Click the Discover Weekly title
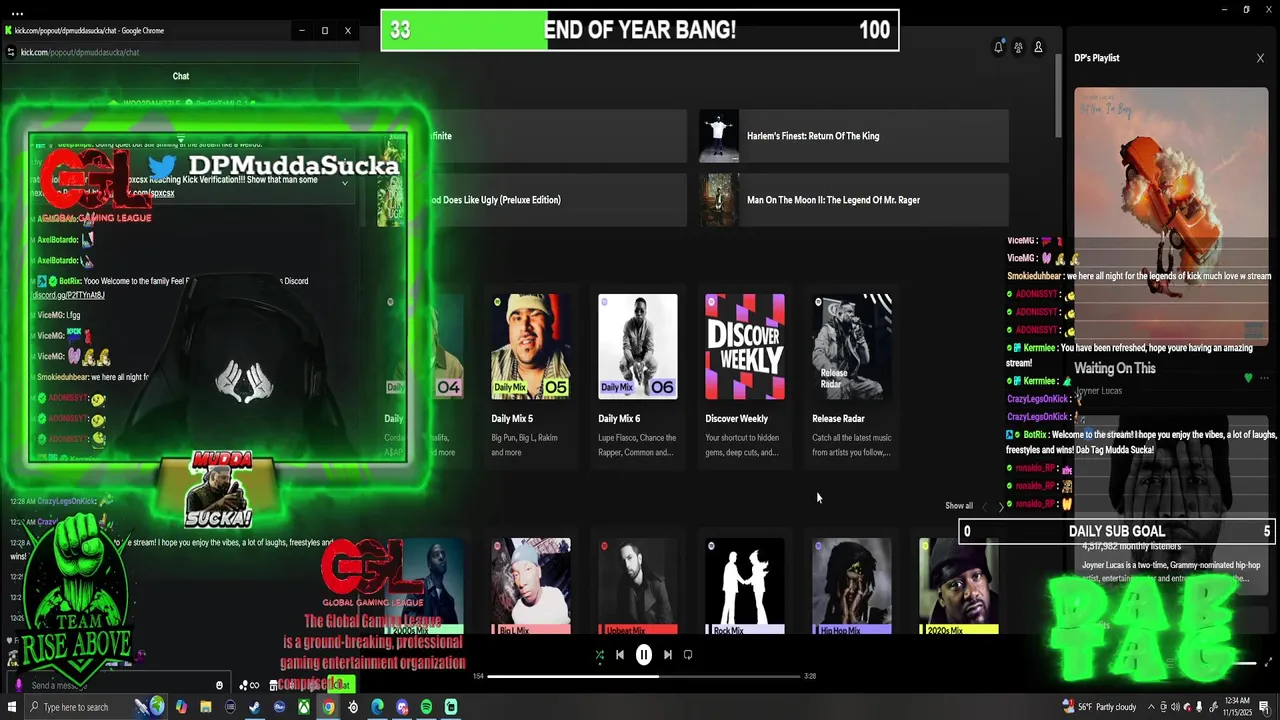This screenshot has width=1280, height=720. (737, 419)
